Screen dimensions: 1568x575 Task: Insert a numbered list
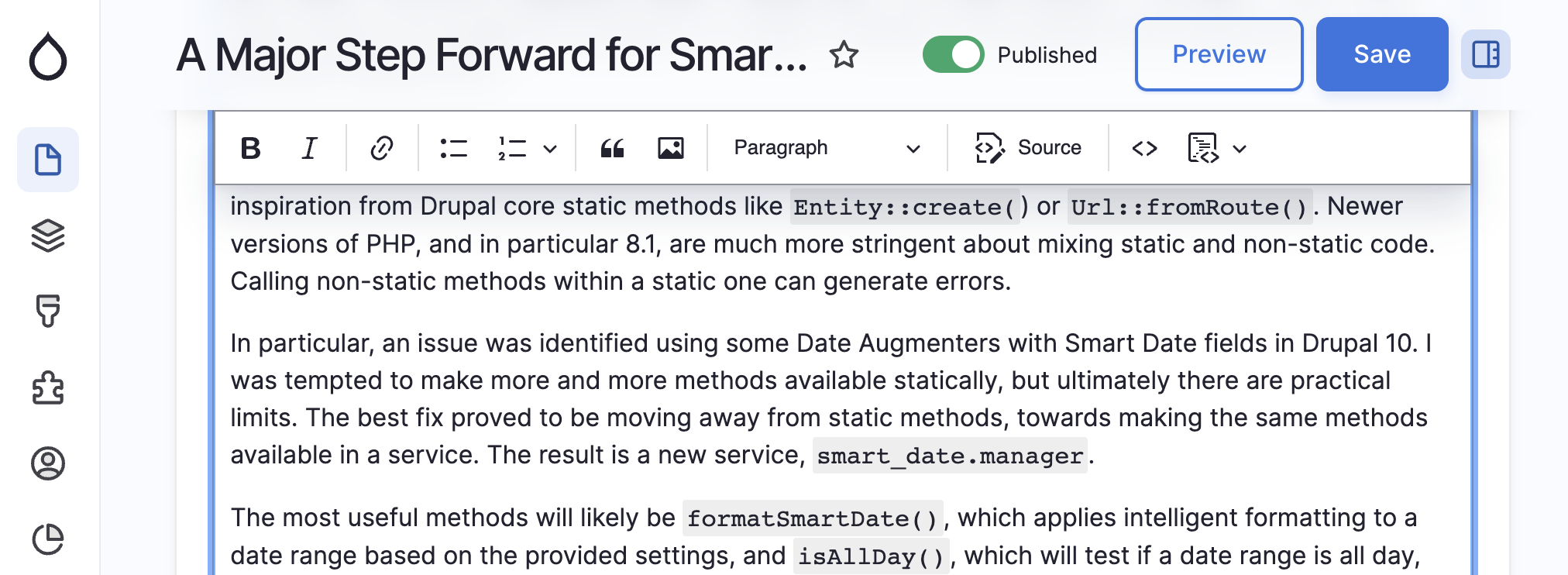512,148
